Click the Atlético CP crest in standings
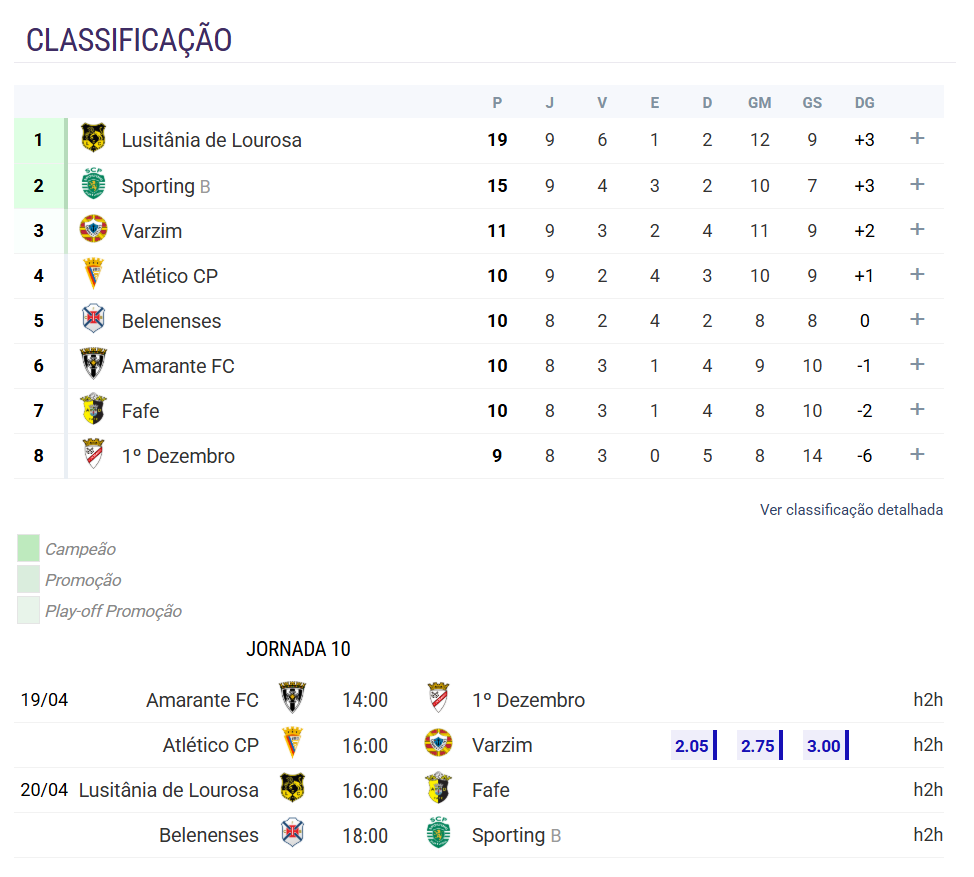Viewport: 974px width, 877px height. pos(93,274)
